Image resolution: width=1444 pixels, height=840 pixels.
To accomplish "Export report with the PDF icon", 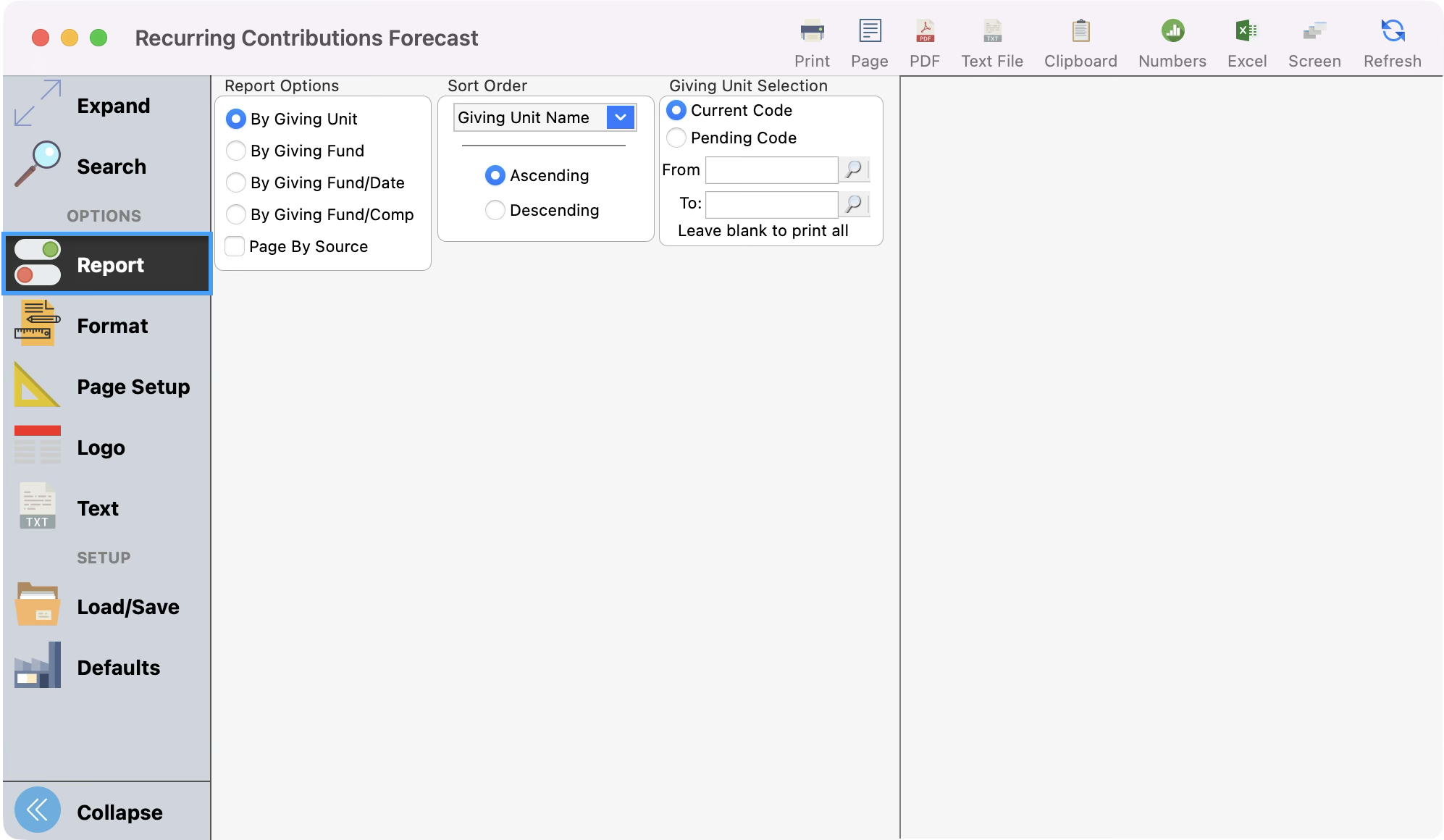I will click(925, 31).
